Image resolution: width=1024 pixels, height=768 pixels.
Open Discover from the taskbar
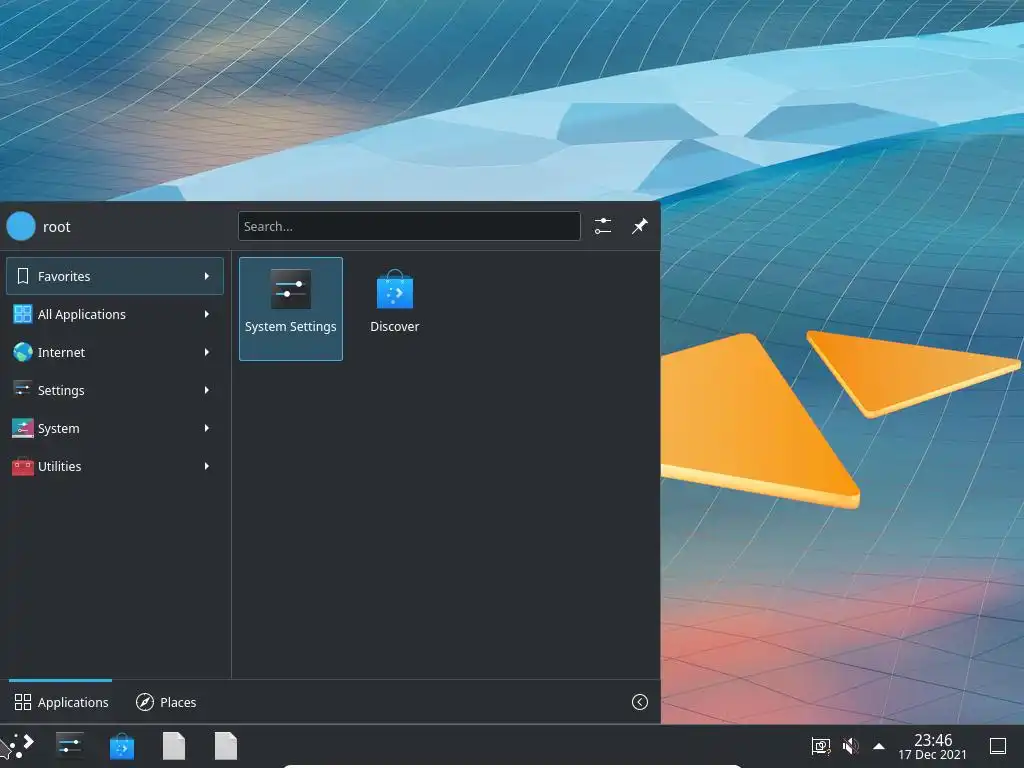click(121, 746)
